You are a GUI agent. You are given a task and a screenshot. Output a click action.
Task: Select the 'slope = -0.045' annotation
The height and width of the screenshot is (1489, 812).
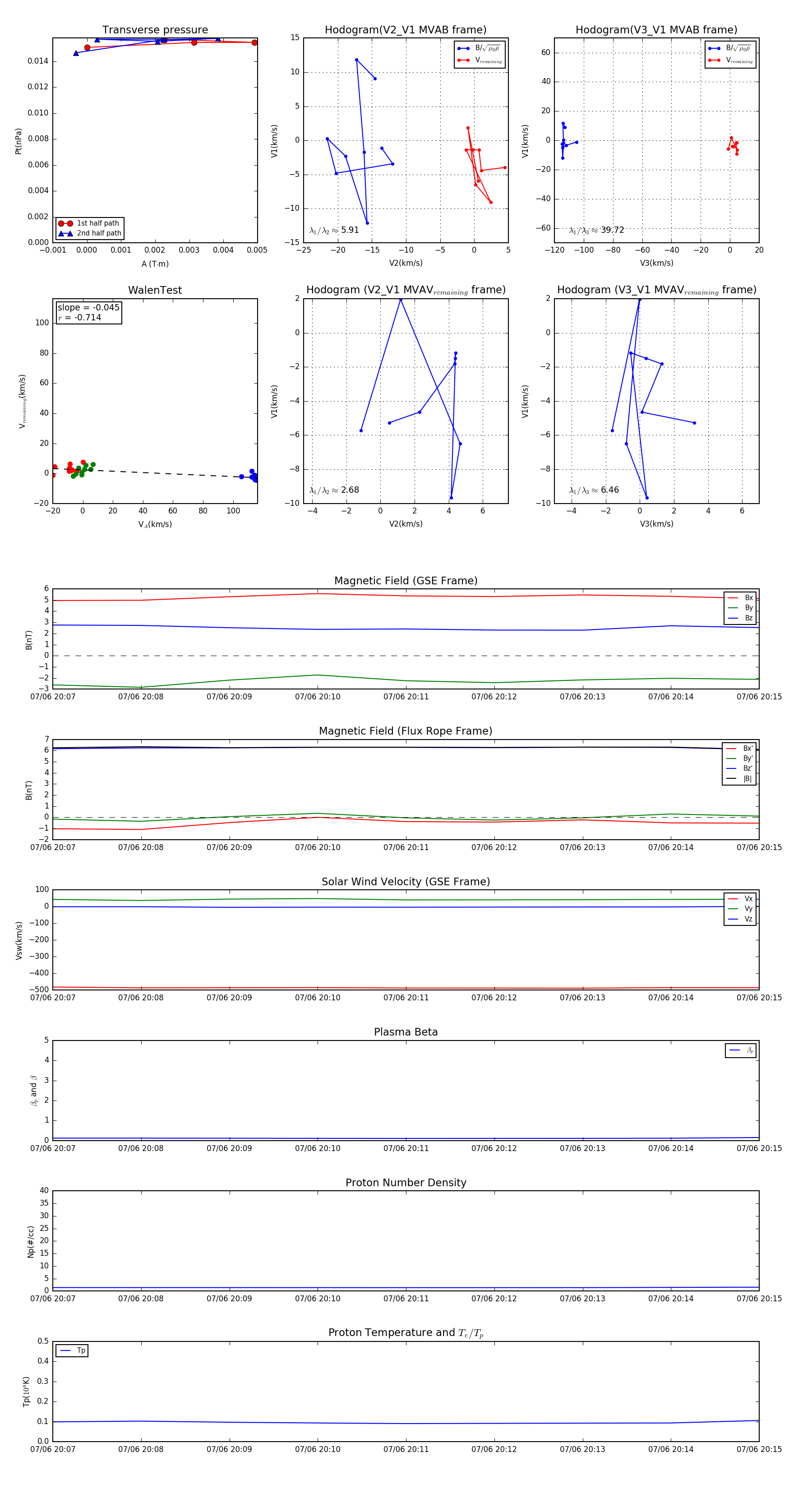pyautogui.click(x=88, y=308)
